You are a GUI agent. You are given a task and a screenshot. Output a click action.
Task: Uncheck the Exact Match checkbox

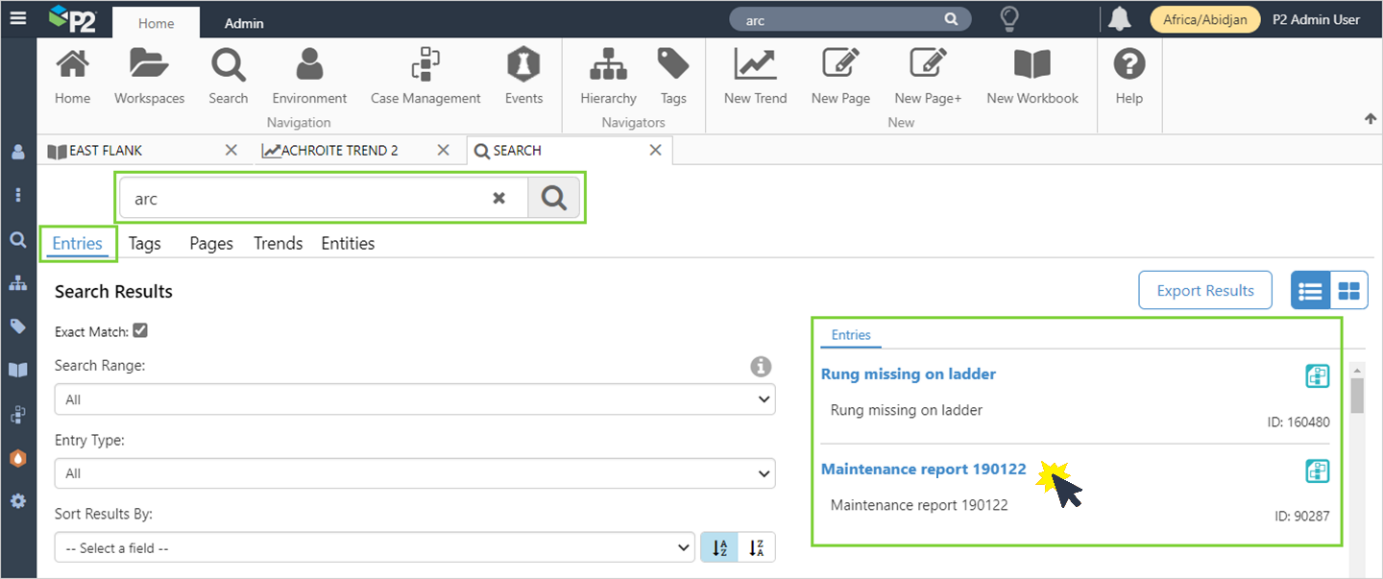[140, 331]
